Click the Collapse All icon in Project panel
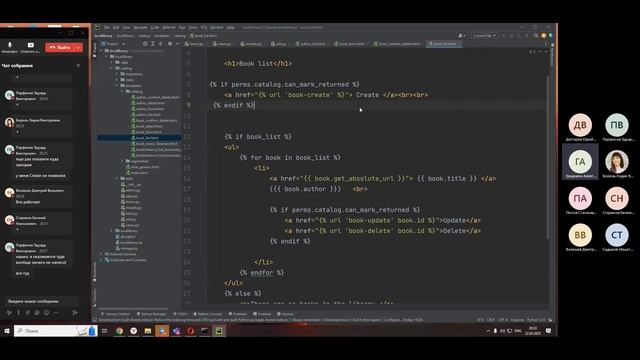The height and width of the screenshot is (360, 640). click(x=160, y=44)
